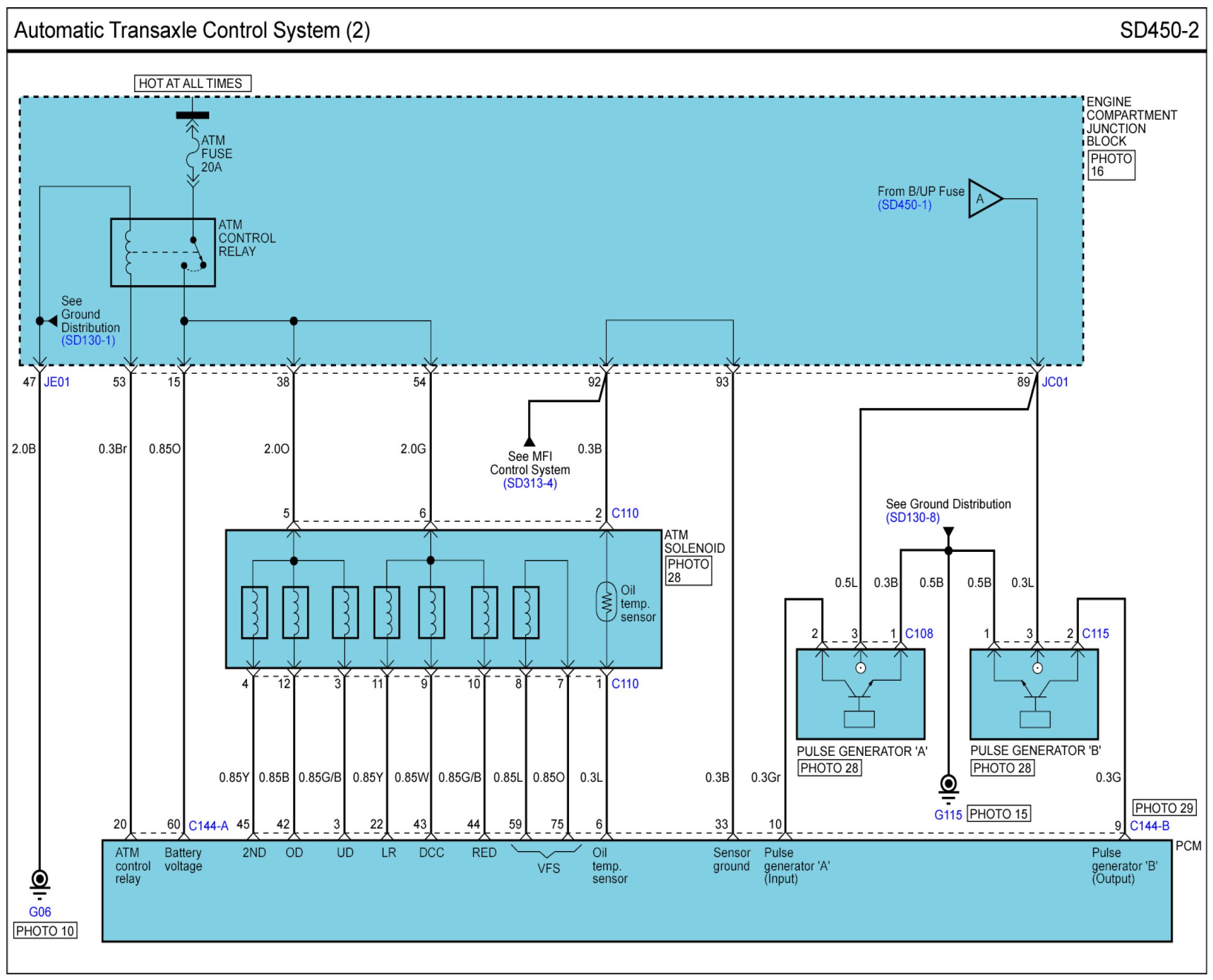Screen dimensions: 1213x980
Task: Click PHOTO 29 box above C144-B
Action: [1164, 808]
